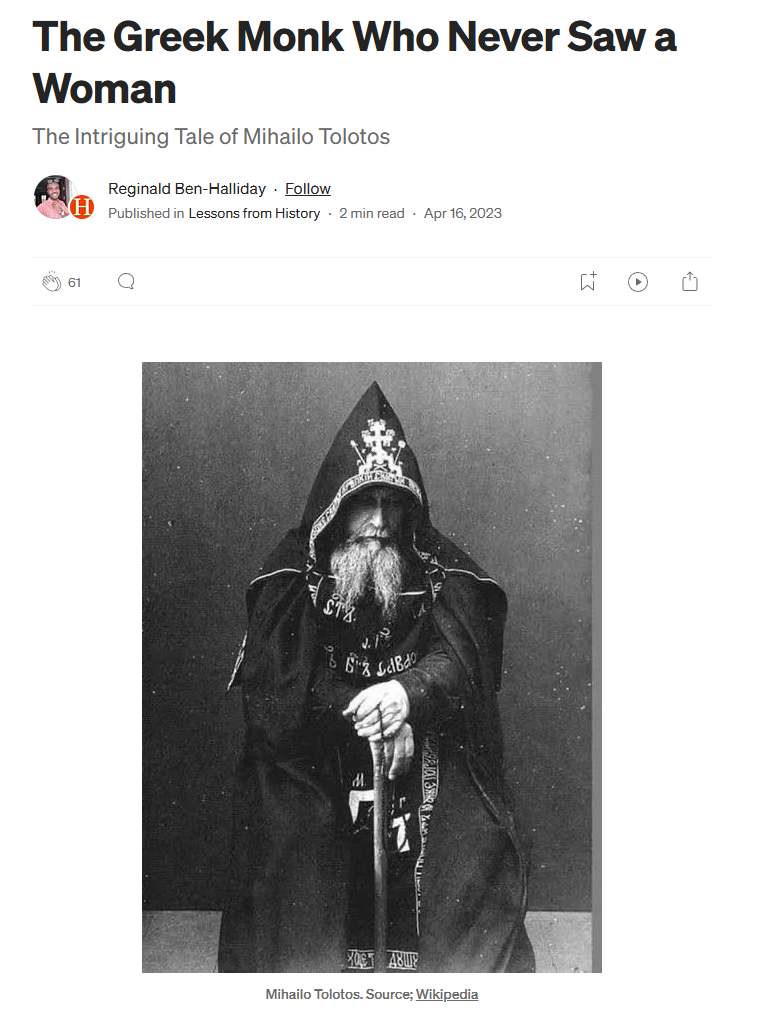Open the responses comment bubble

(x=126, y=282)
